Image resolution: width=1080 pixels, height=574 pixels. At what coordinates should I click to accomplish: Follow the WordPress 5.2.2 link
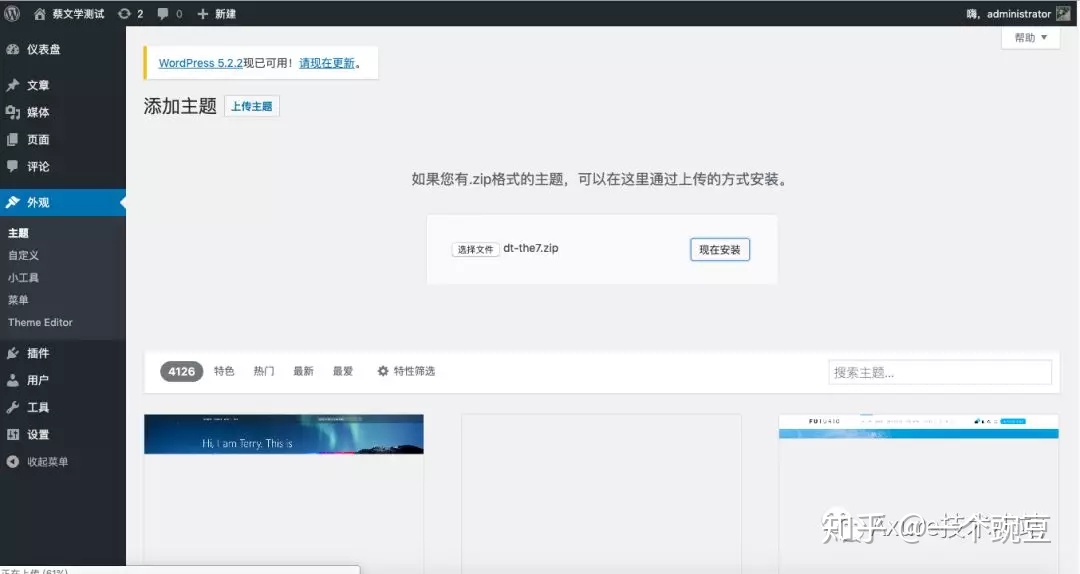tap(200, 63)
